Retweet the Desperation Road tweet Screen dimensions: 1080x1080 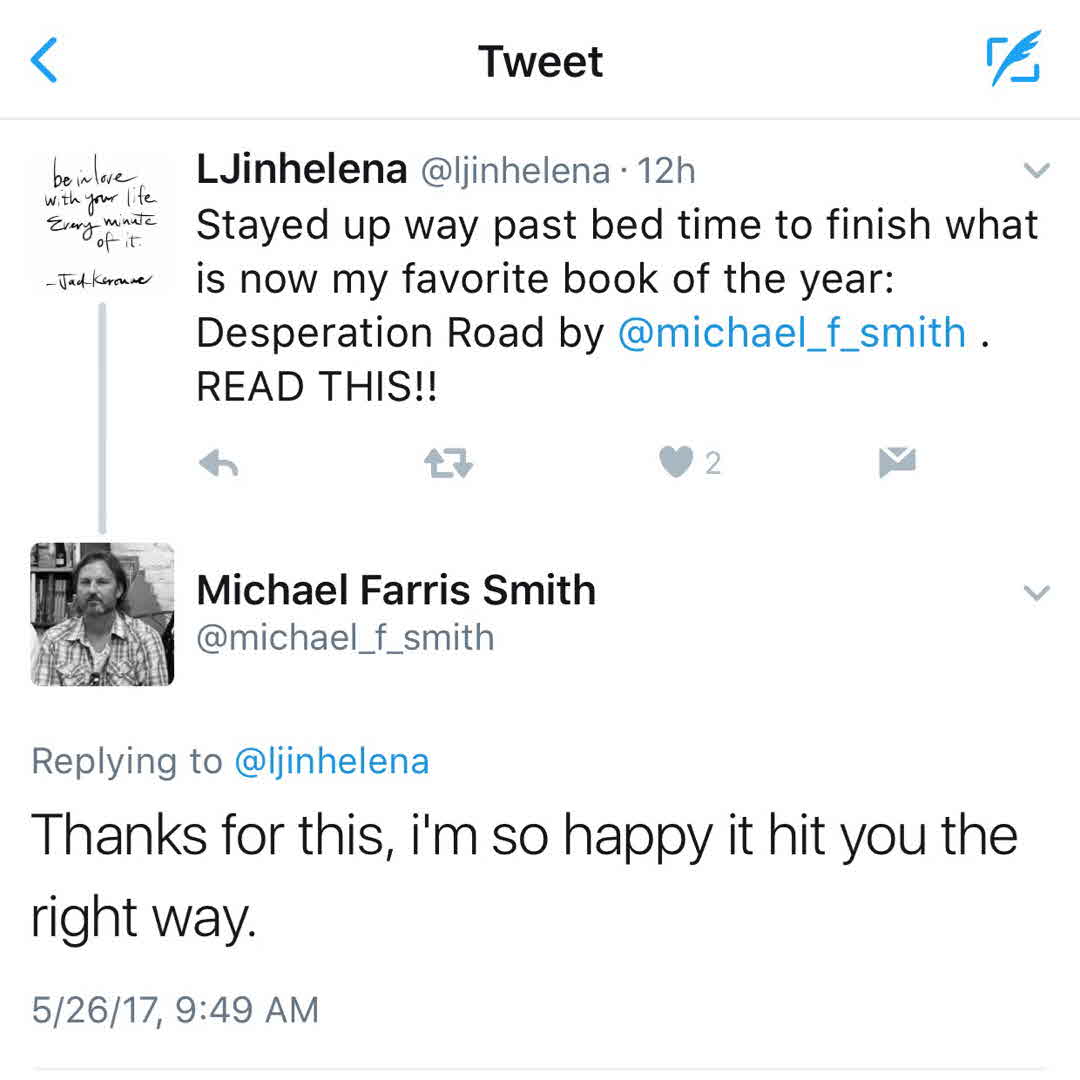pyautogui.click(x=447, y=462)
